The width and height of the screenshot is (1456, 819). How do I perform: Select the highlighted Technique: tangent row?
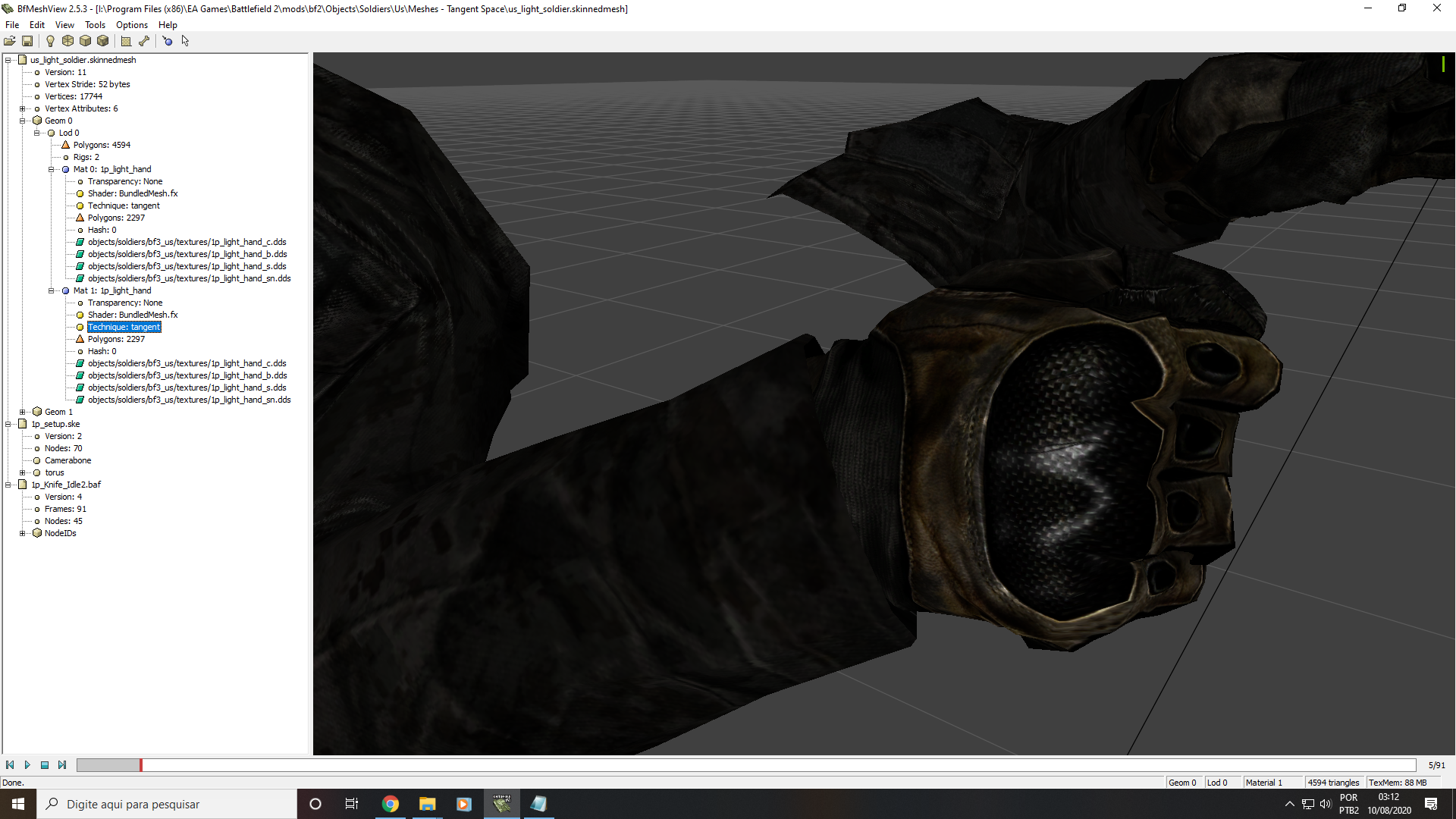[124, 327]
